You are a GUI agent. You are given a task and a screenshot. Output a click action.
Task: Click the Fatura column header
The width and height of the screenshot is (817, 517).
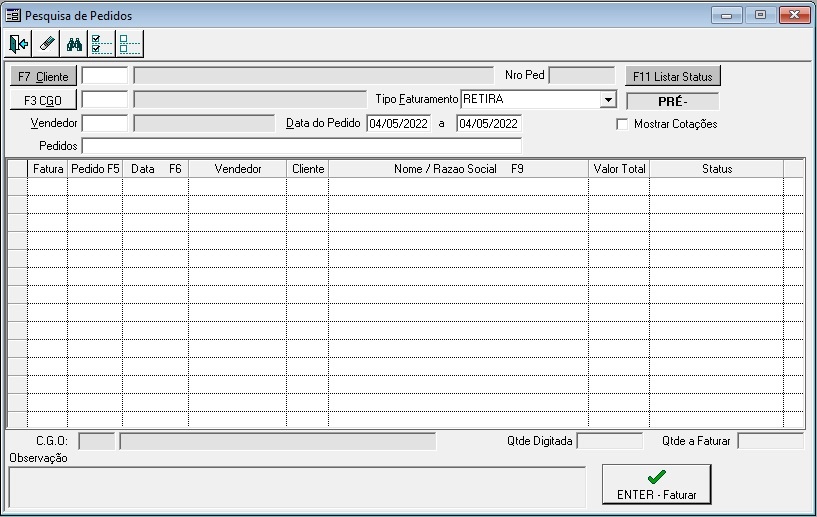click(47, 169)
